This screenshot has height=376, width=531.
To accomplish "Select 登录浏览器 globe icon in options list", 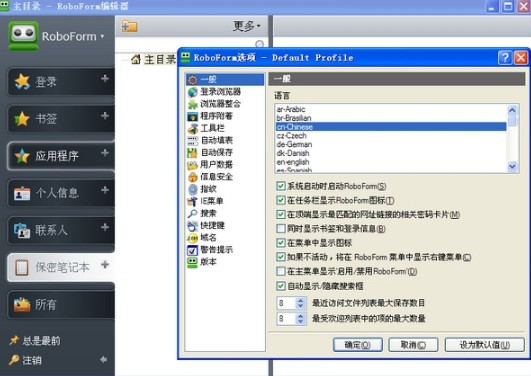I will [192, 92].
